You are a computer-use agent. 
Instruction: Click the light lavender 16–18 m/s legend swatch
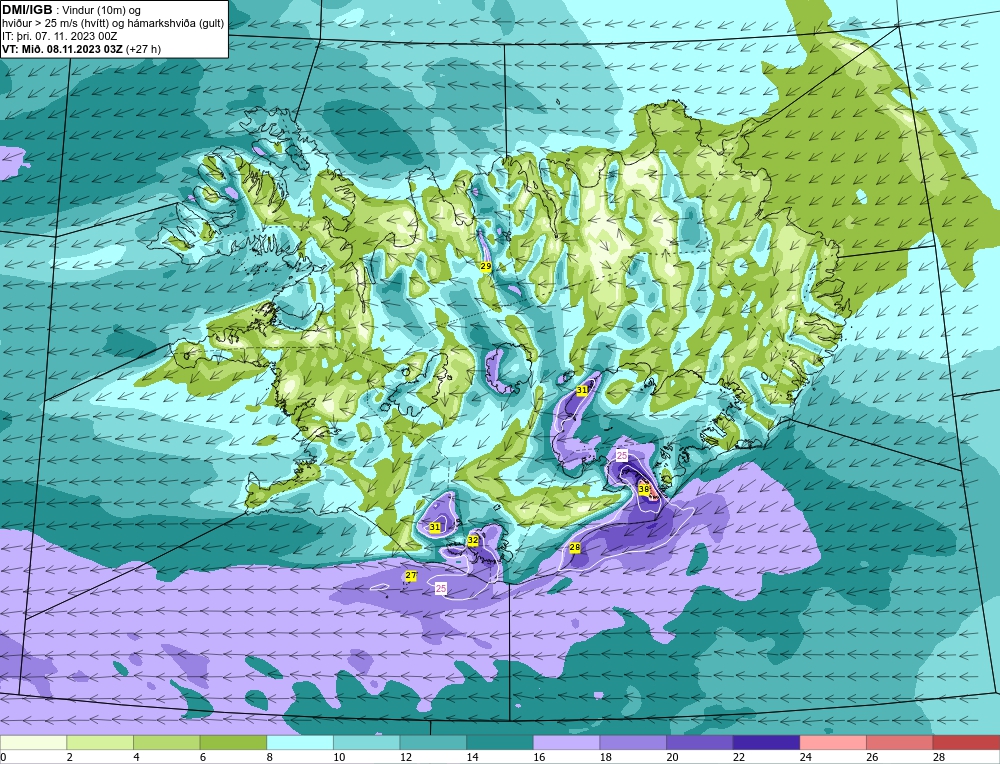566,742
